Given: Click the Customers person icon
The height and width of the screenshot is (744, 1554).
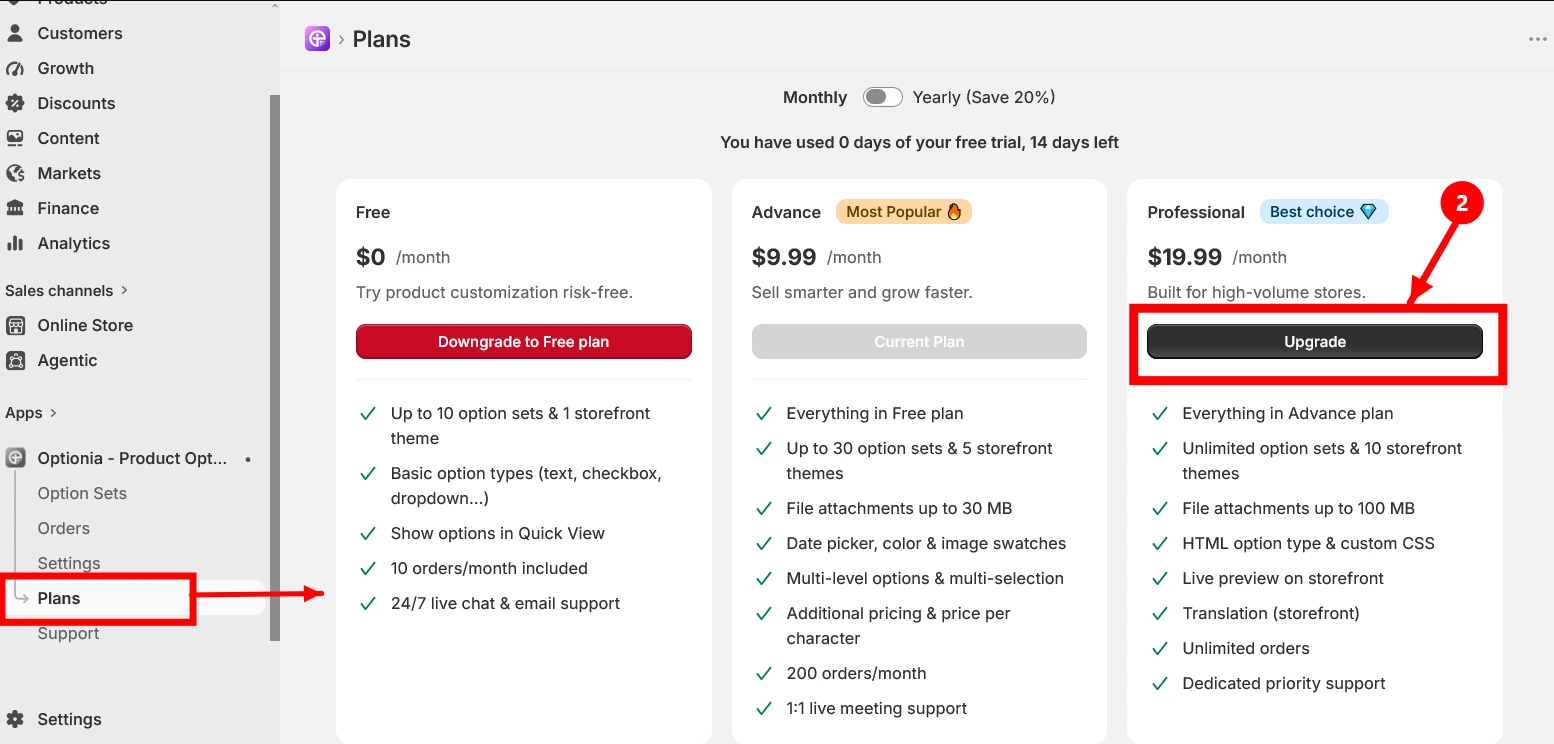Looking at the screenshot, I should (15, 33).
